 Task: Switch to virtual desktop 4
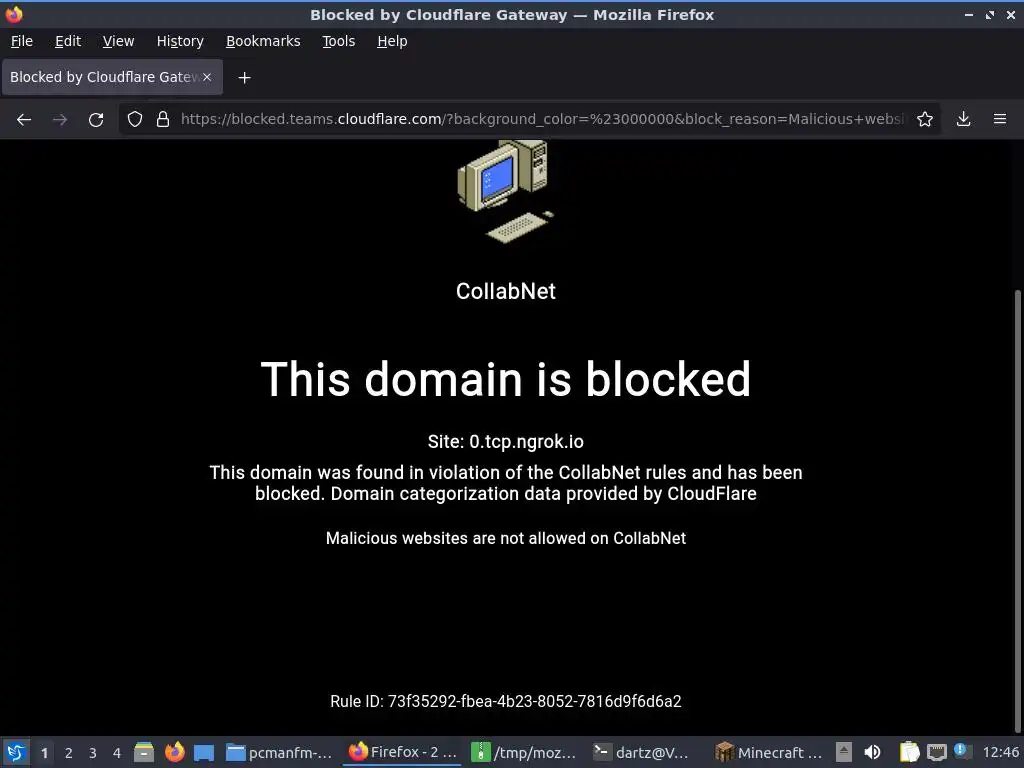(117, 753)
